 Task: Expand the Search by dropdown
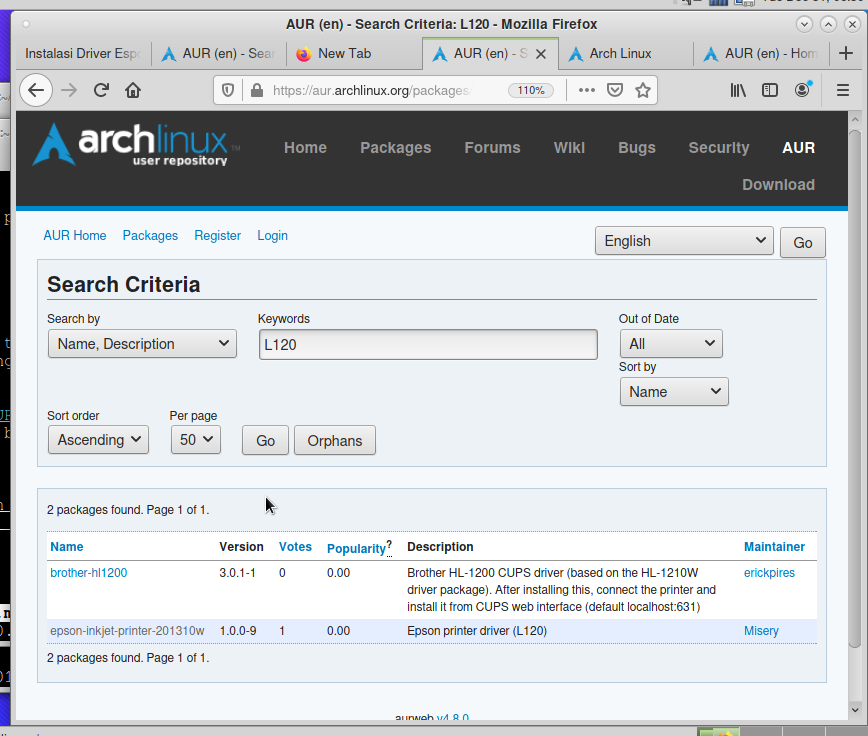142,344
